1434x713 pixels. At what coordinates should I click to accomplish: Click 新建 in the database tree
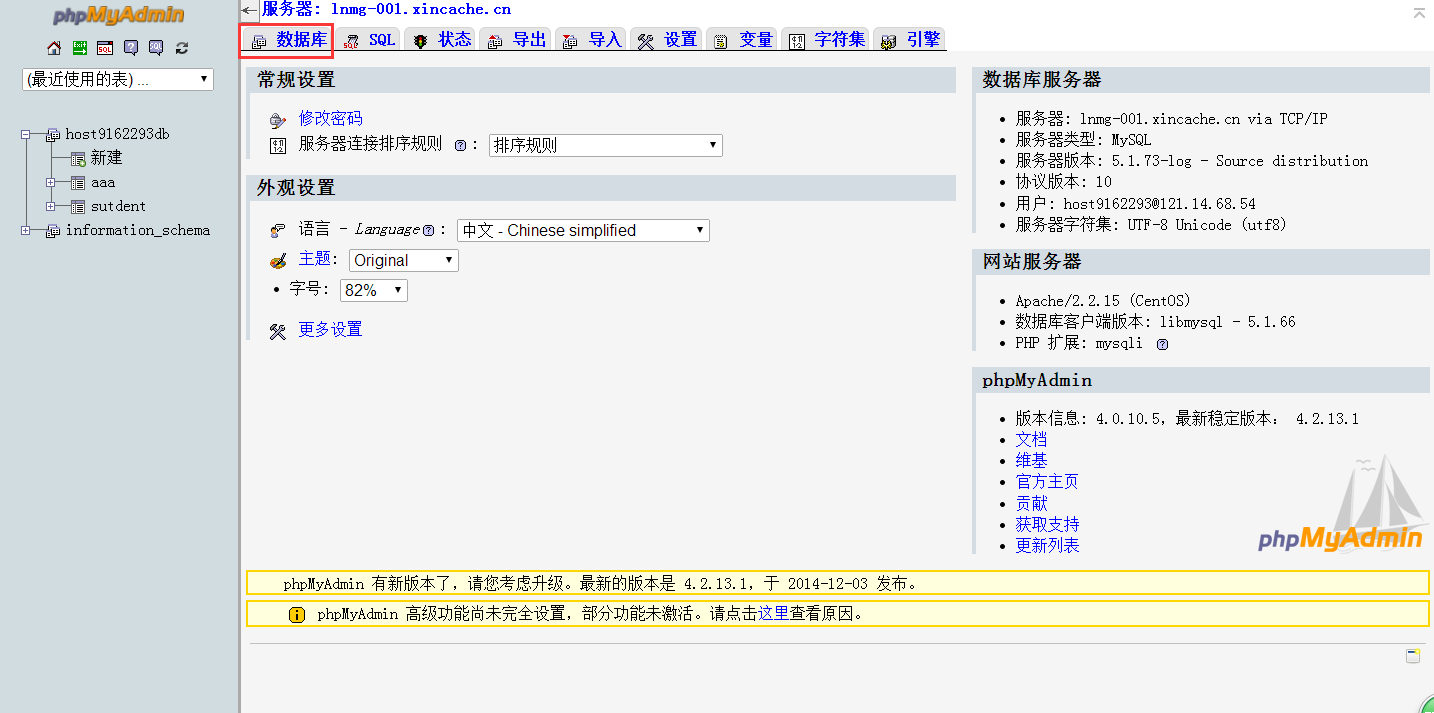click(x=106, y=158)
